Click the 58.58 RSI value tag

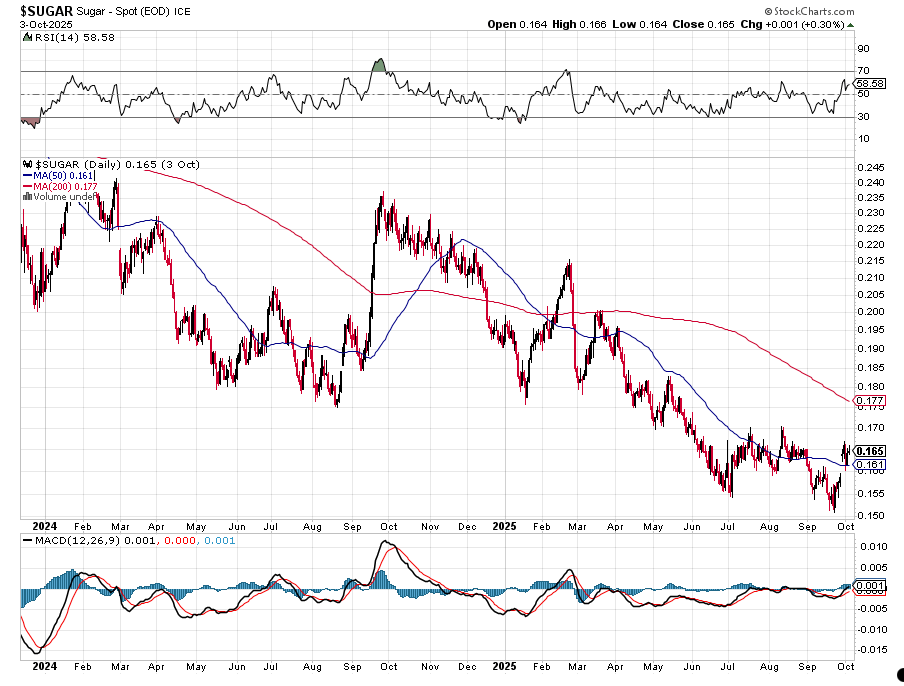point(869,84)
